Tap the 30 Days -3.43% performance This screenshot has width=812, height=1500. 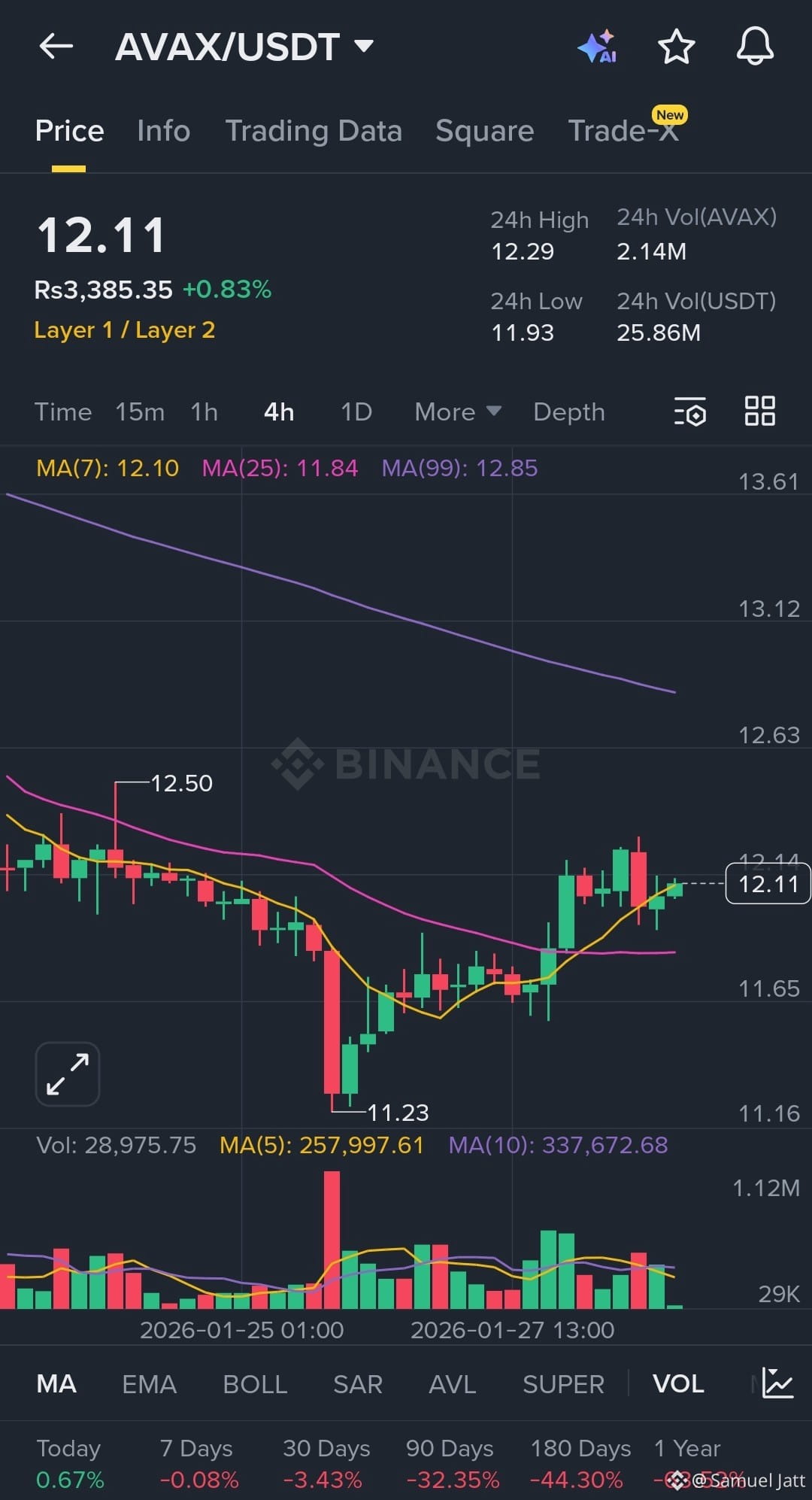point(325,1464)
